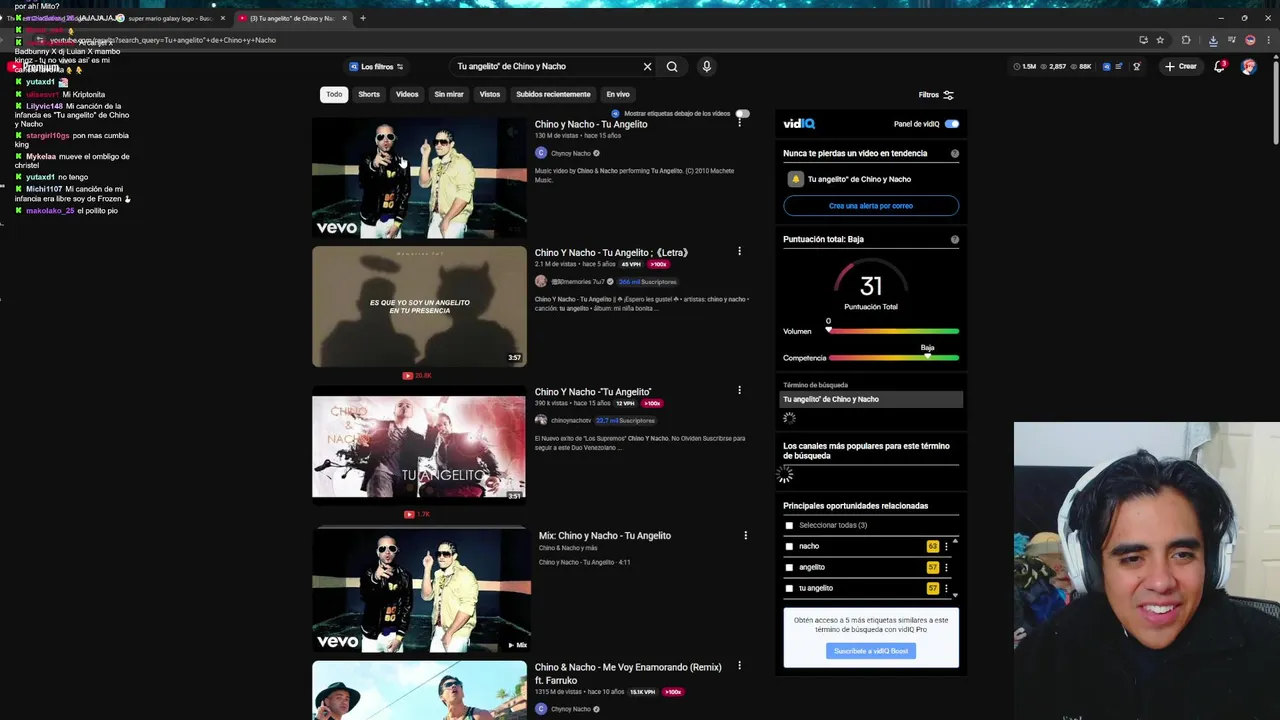The image size is (1280, 720).
Task: Open Chrome three-dot menu
Action: pos(1268,40)
